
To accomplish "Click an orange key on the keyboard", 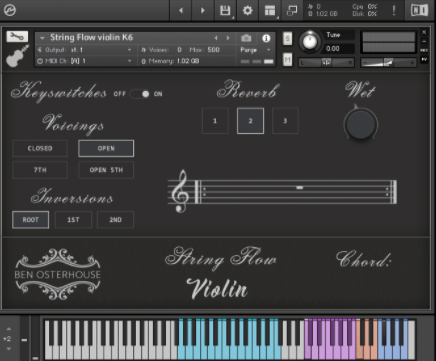I will pyautogui.click(x=367, y=353).
